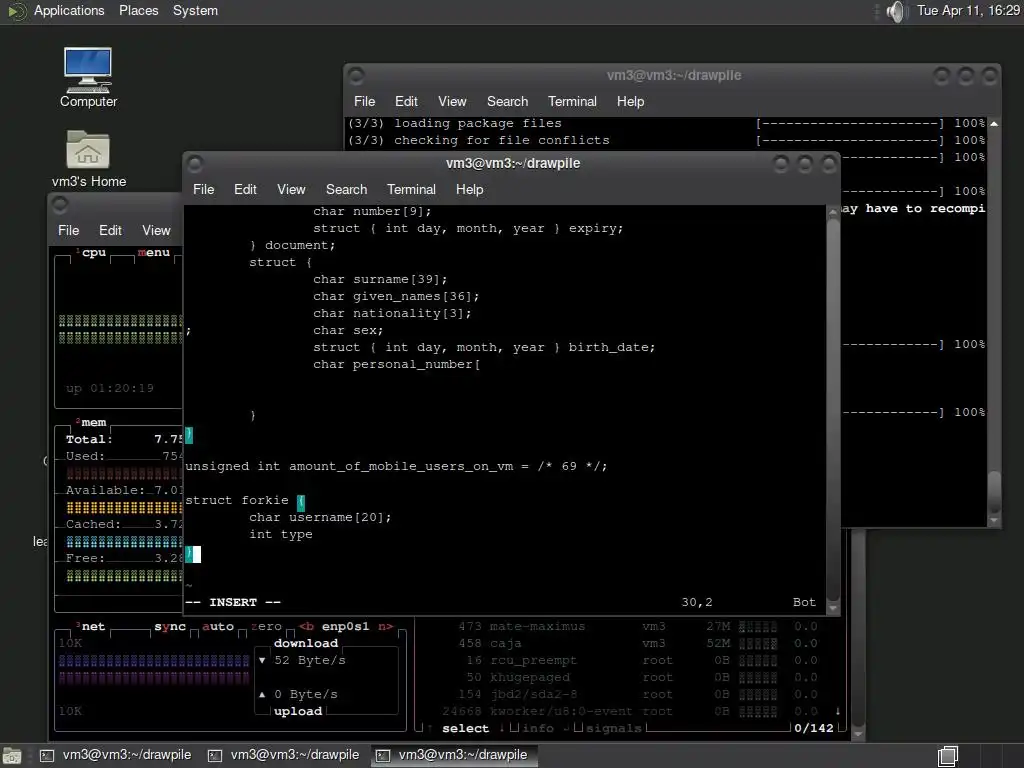This screenshot has width=1024, height=768.
Task: Click the char personal_number[ line in vim
Action: (396, 364)
